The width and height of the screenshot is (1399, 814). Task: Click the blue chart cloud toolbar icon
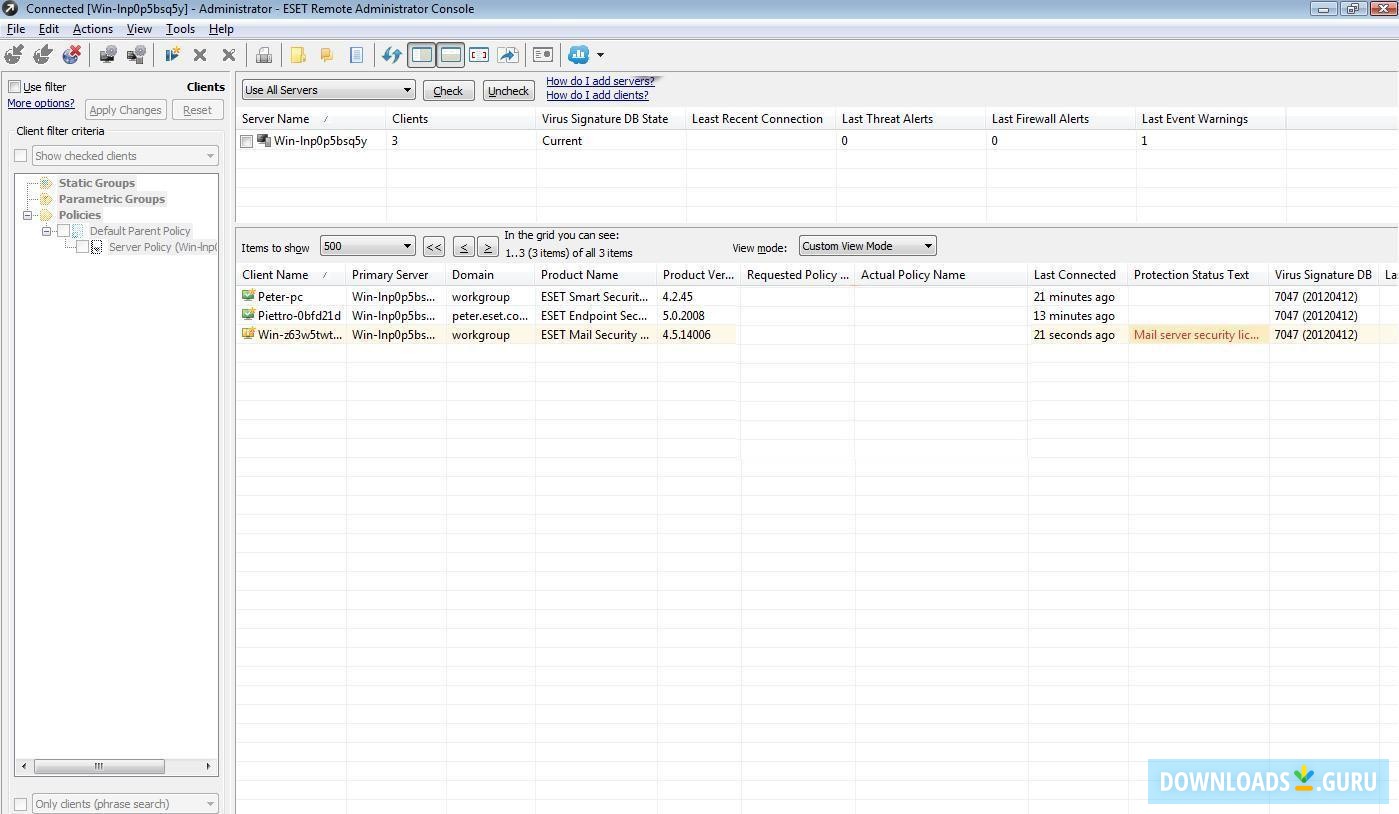click(x=579, y=55)
